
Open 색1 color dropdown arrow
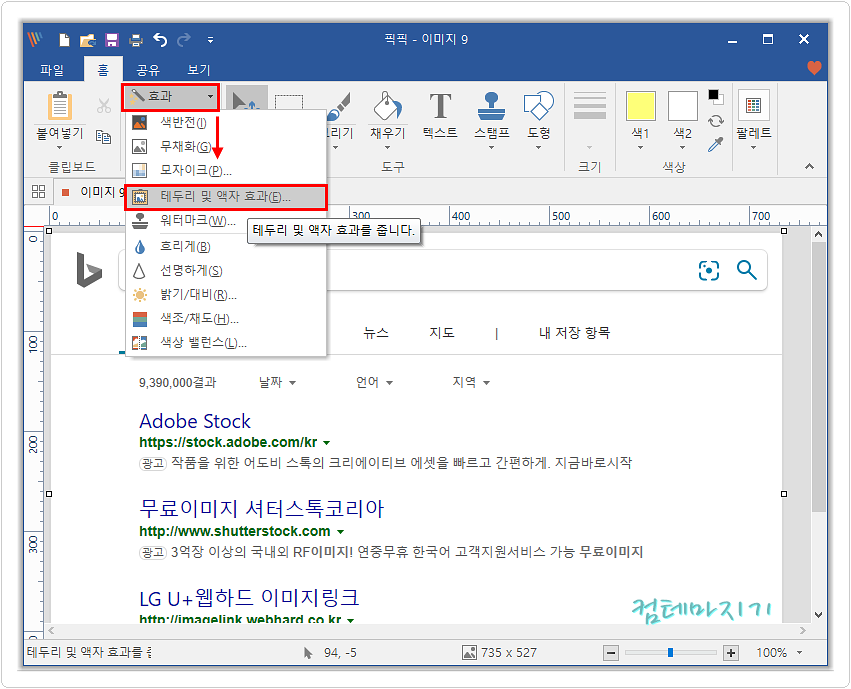click(x=640, y=148)
